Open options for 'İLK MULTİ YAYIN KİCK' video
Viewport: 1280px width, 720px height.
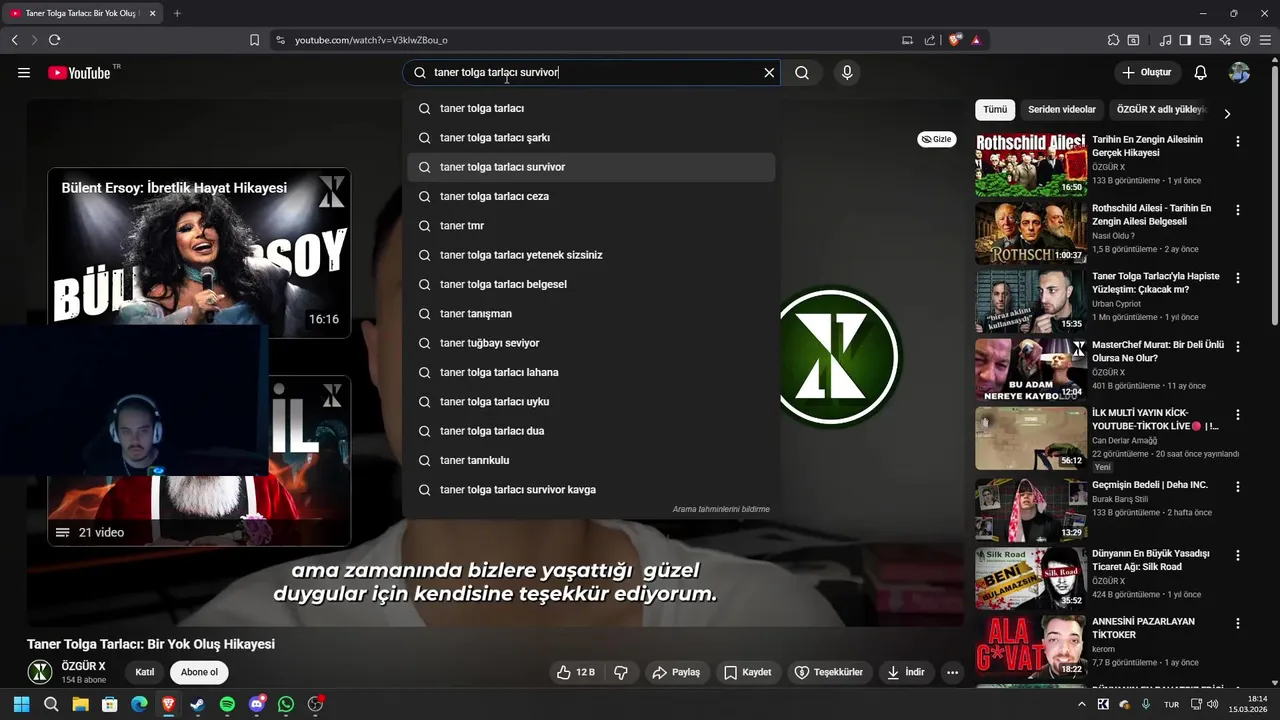click(1238, 415)
